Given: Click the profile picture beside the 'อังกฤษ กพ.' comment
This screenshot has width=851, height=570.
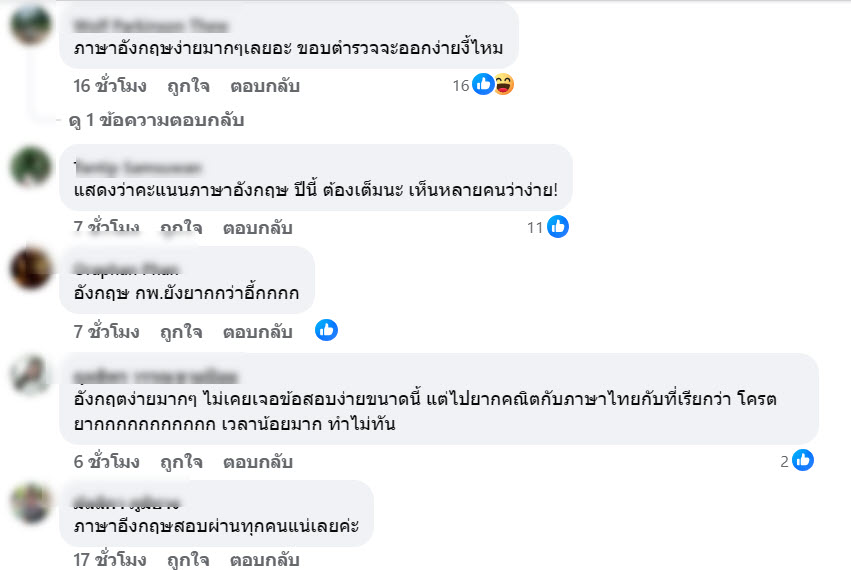Looking at the screenshot, I should pyautogui.click(x=31, y=268).
